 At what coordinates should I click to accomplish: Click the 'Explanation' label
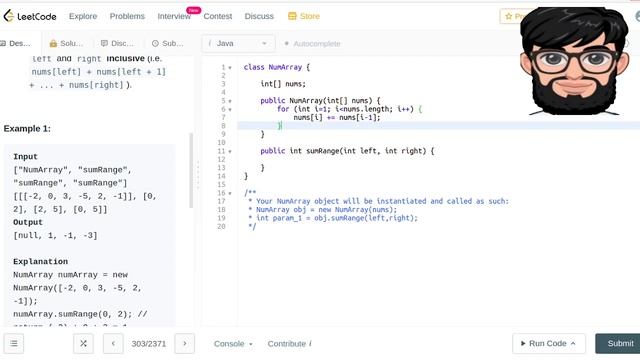click(40, 262)
